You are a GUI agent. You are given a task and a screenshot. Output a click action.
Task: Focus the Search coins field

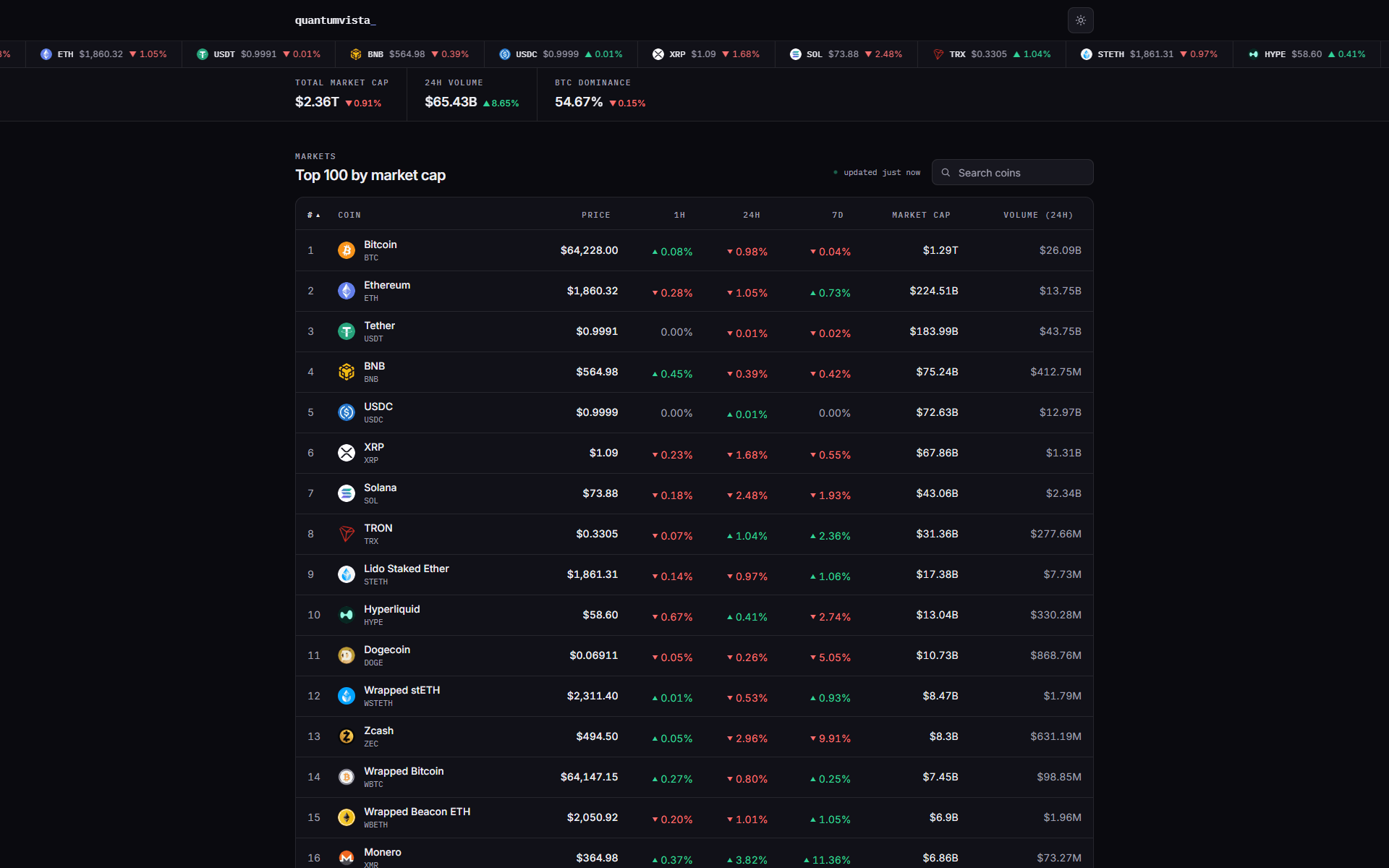[x=1012, y=173]
